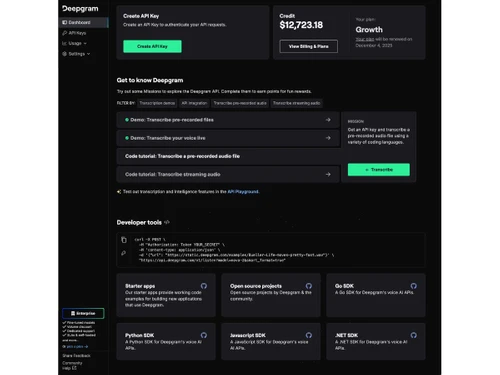Screen dimensions: 500x375
Task: Click arrow on Transcribe streaming audio row
Action: (x=328, y=174)
